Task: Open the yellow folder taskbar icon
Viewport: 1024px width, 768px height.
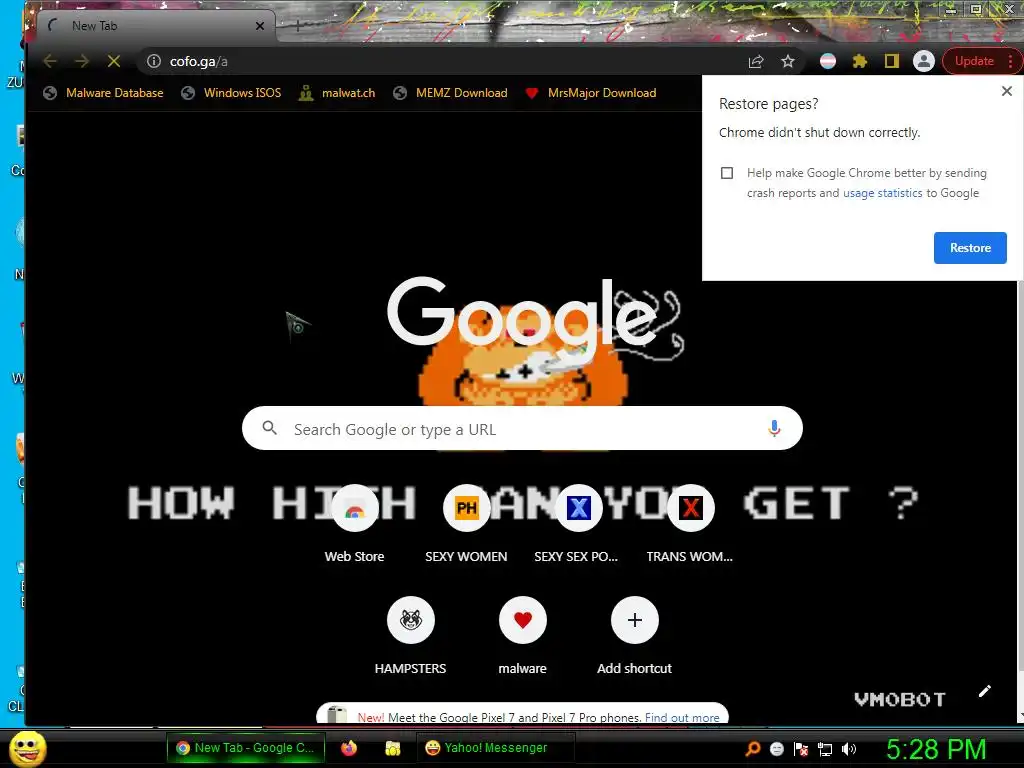Action: click(392, 748)
